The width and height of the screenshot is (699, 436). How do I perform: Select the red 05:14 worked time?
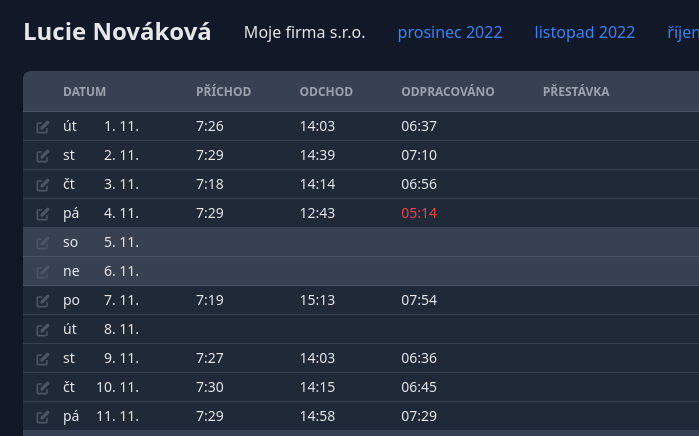point(419,213)
